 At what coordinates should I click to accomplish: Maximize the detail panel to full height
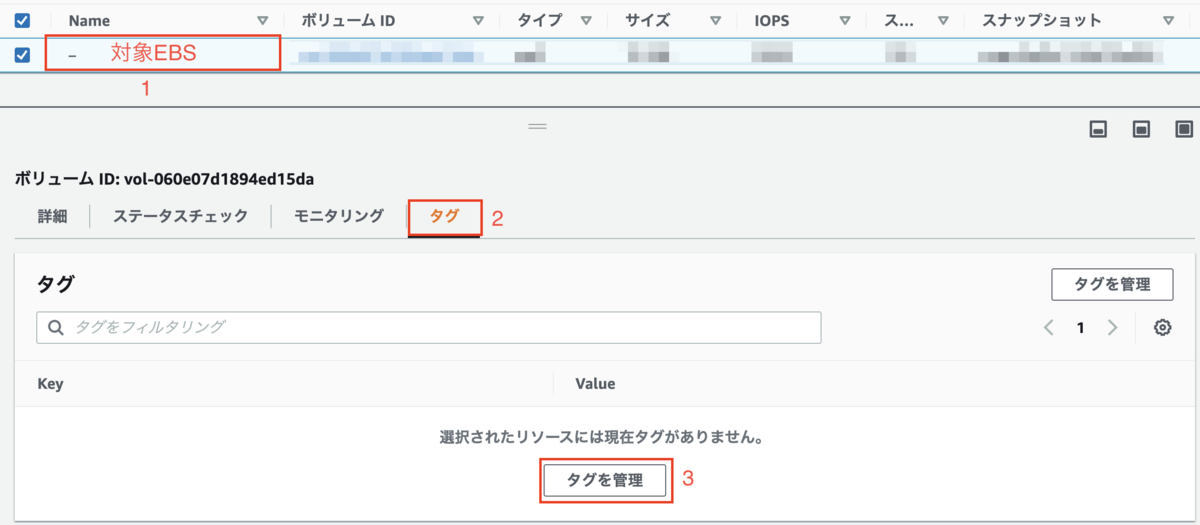pyautogui.click(x=1184, y=129)
